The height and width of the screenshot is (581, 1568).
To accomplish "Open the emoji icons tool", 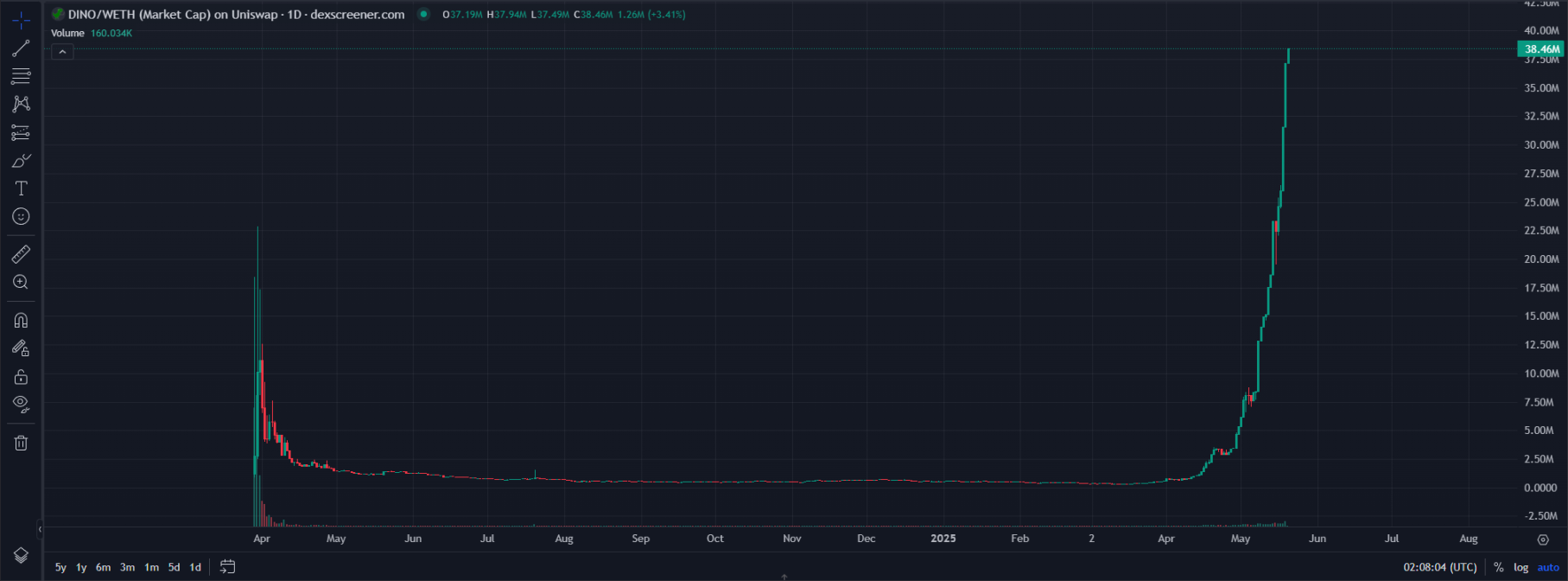I will pyautogui.click(x=21, y=217).
